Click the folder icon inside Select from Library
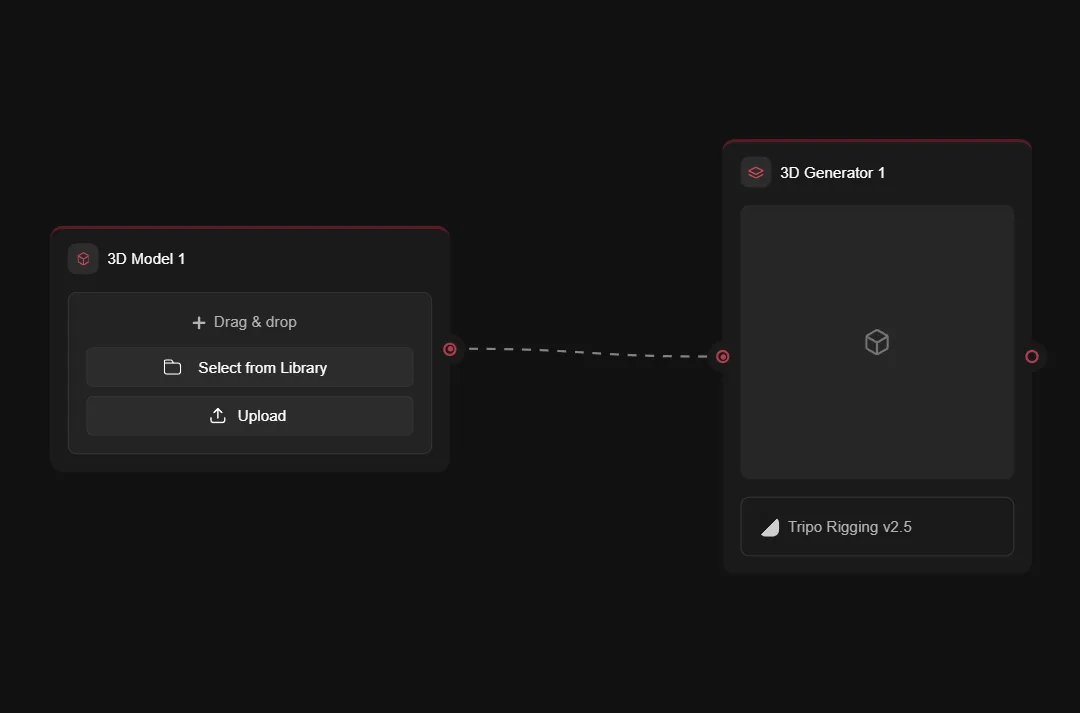This screenshot has width=1080, height=713. click(172, 367)
